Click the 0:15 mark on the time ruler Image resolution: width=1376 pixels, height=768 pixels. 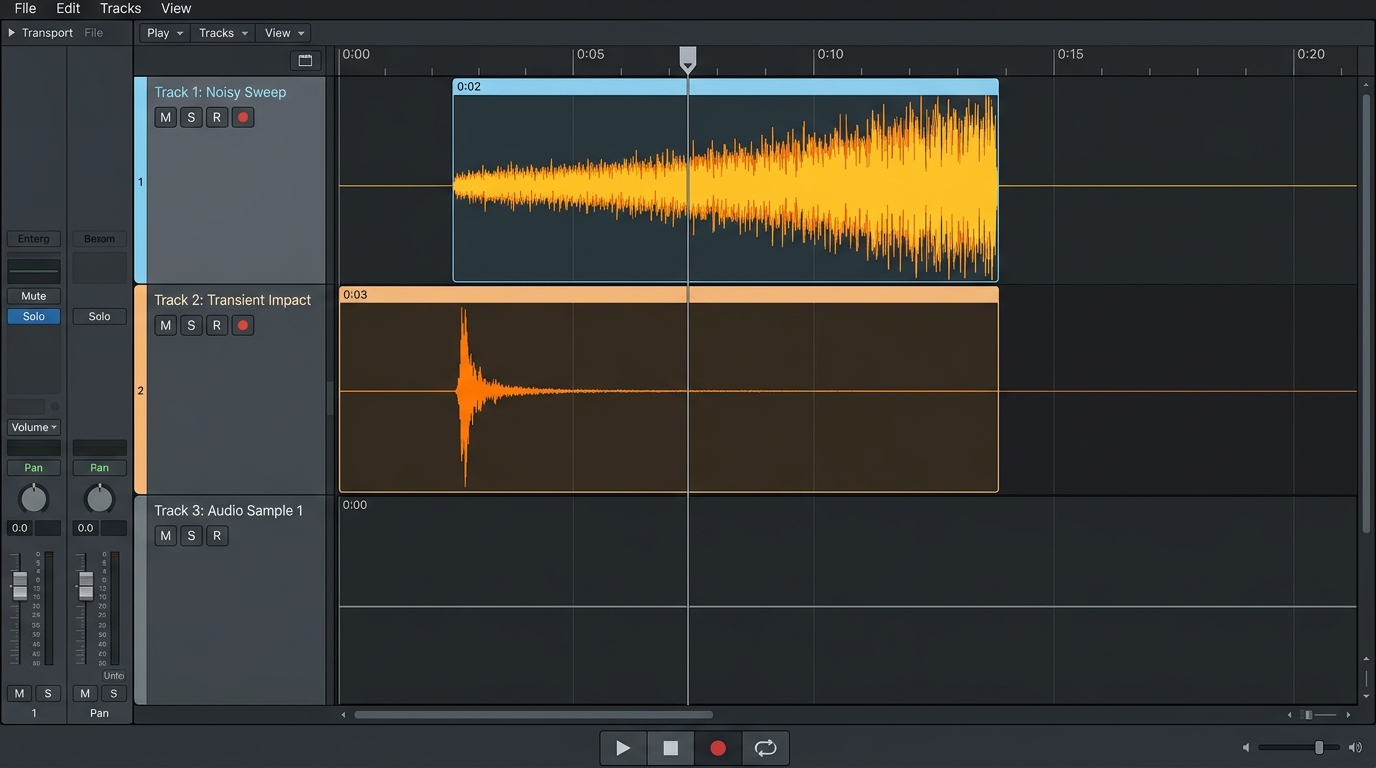tap(1070, 54)
